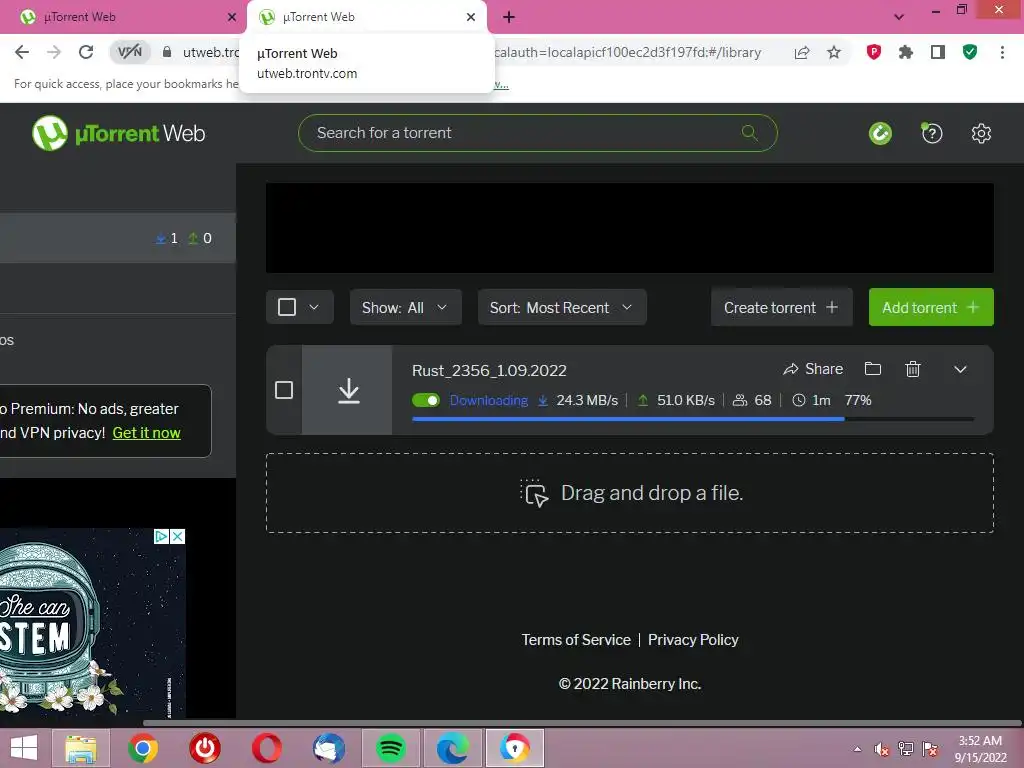This screenshot has width=1024, height=768.
Task: Go back in the browser
Action: point(22,52)
